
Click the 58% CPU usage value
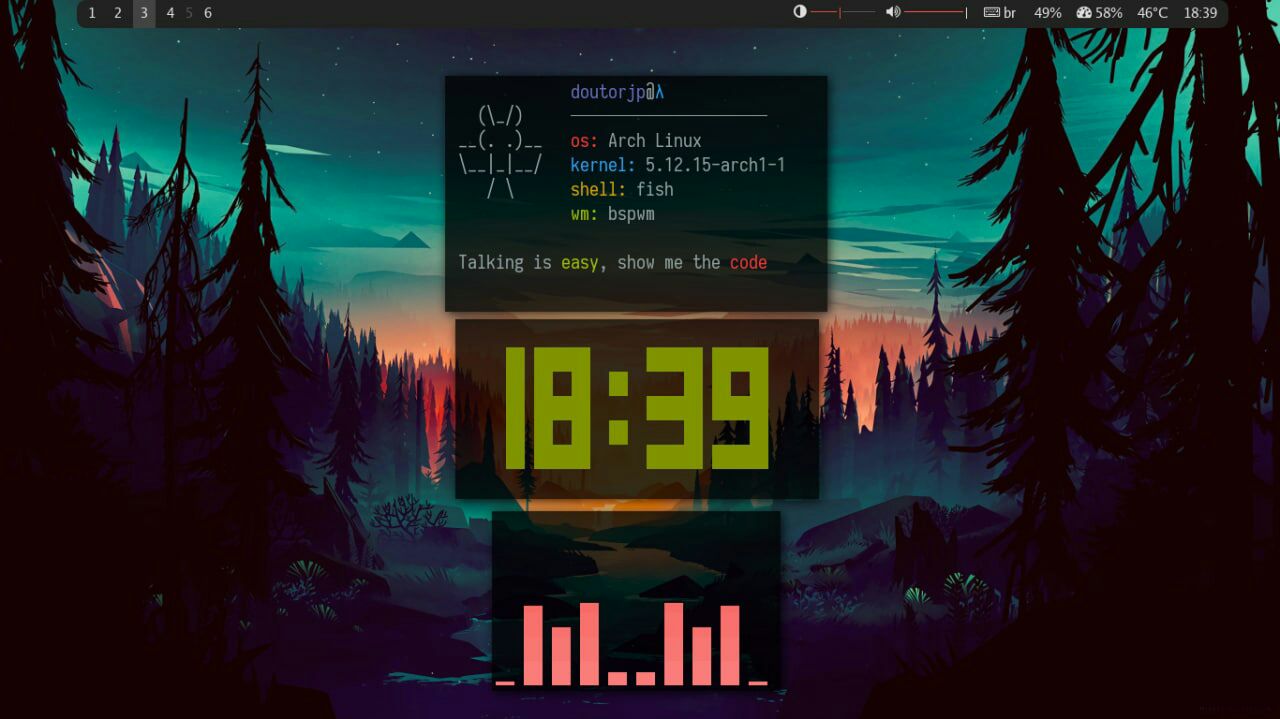click(1109, 13)
